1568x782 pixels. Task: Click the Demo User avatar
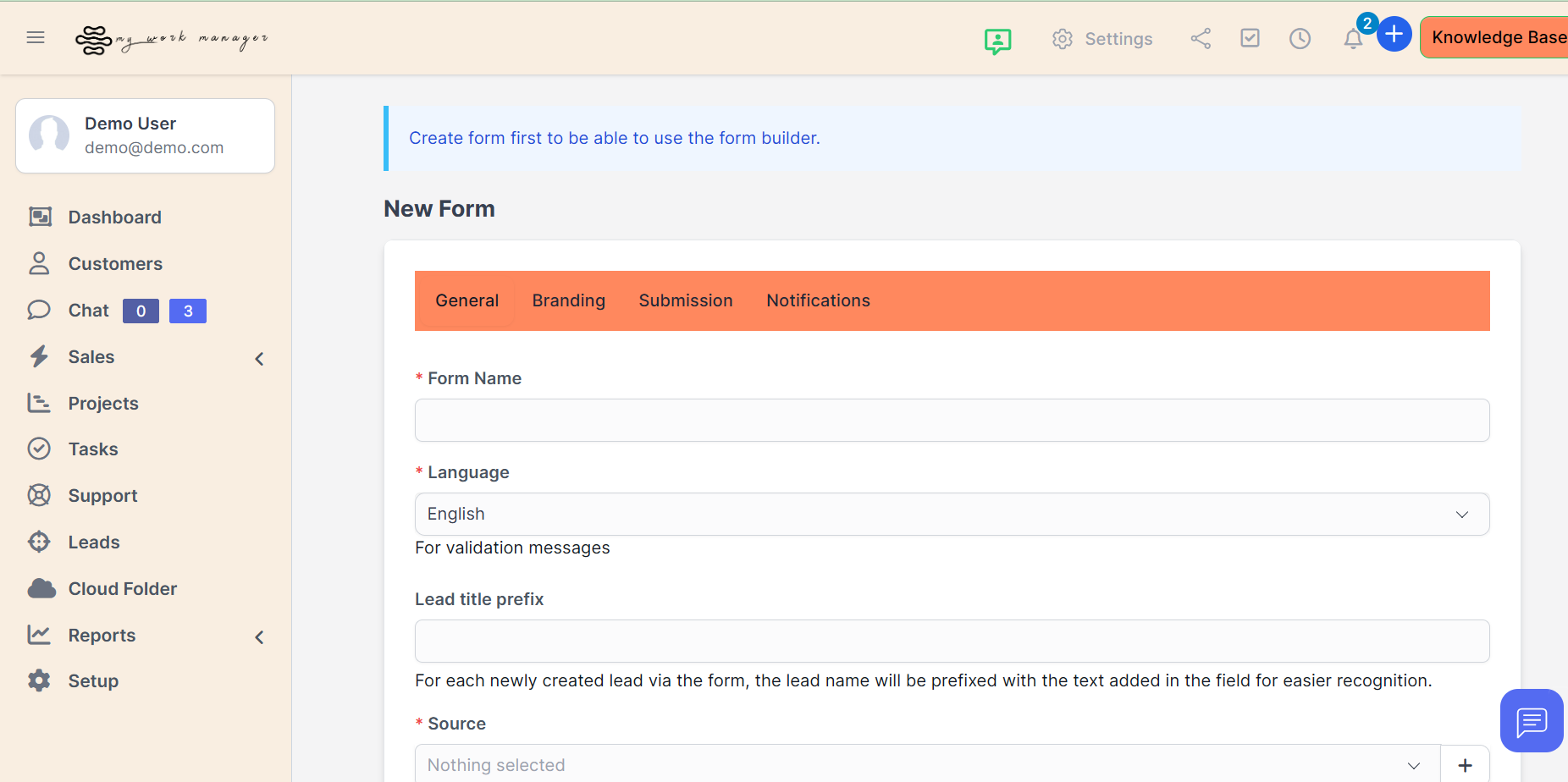point(49,135)
